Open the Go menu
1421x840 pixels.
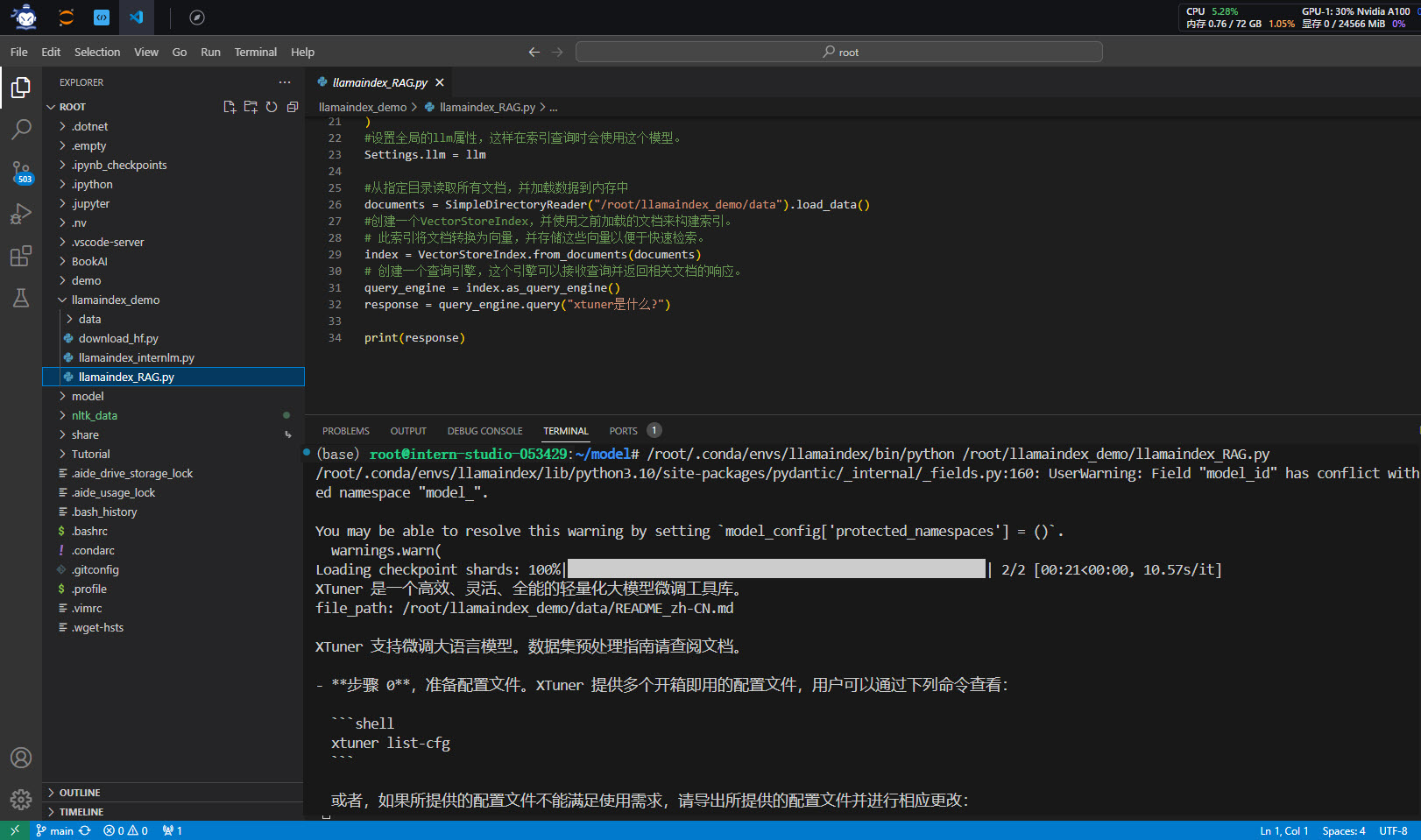(x=180, y=53)
